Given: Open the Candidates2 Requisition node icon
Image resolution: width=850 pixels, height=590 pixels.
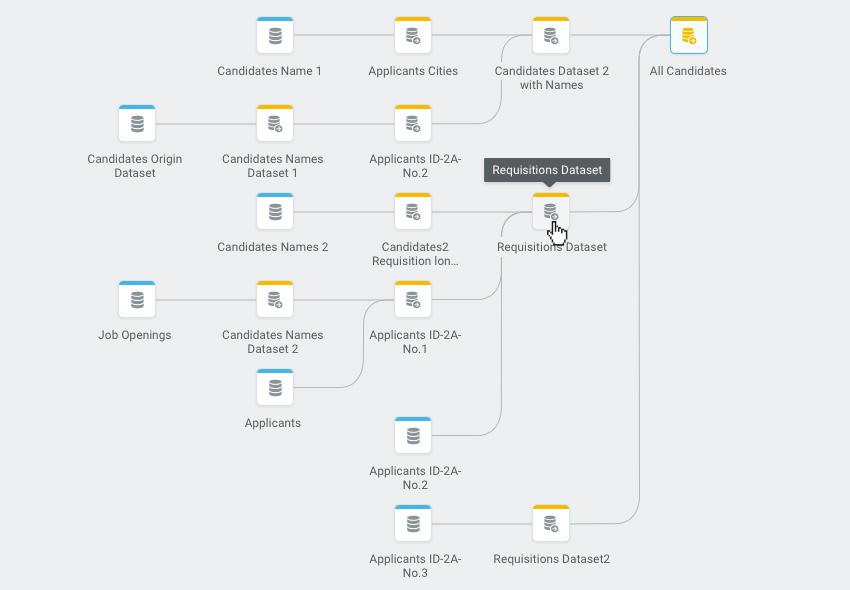Looking at the screenshot, I should point(413,212).
